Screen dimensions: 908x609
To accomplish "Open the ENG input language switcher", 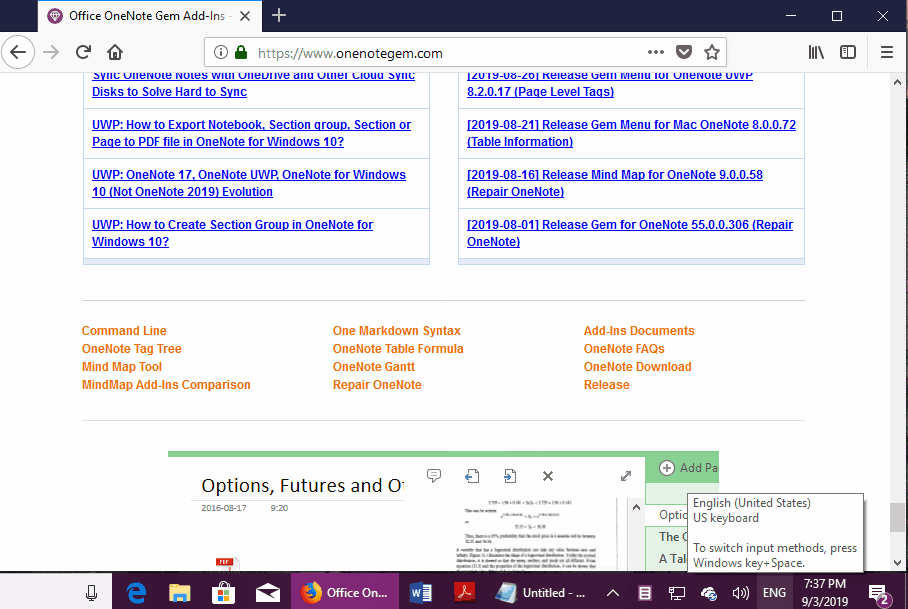I will [x=774, y=591].
